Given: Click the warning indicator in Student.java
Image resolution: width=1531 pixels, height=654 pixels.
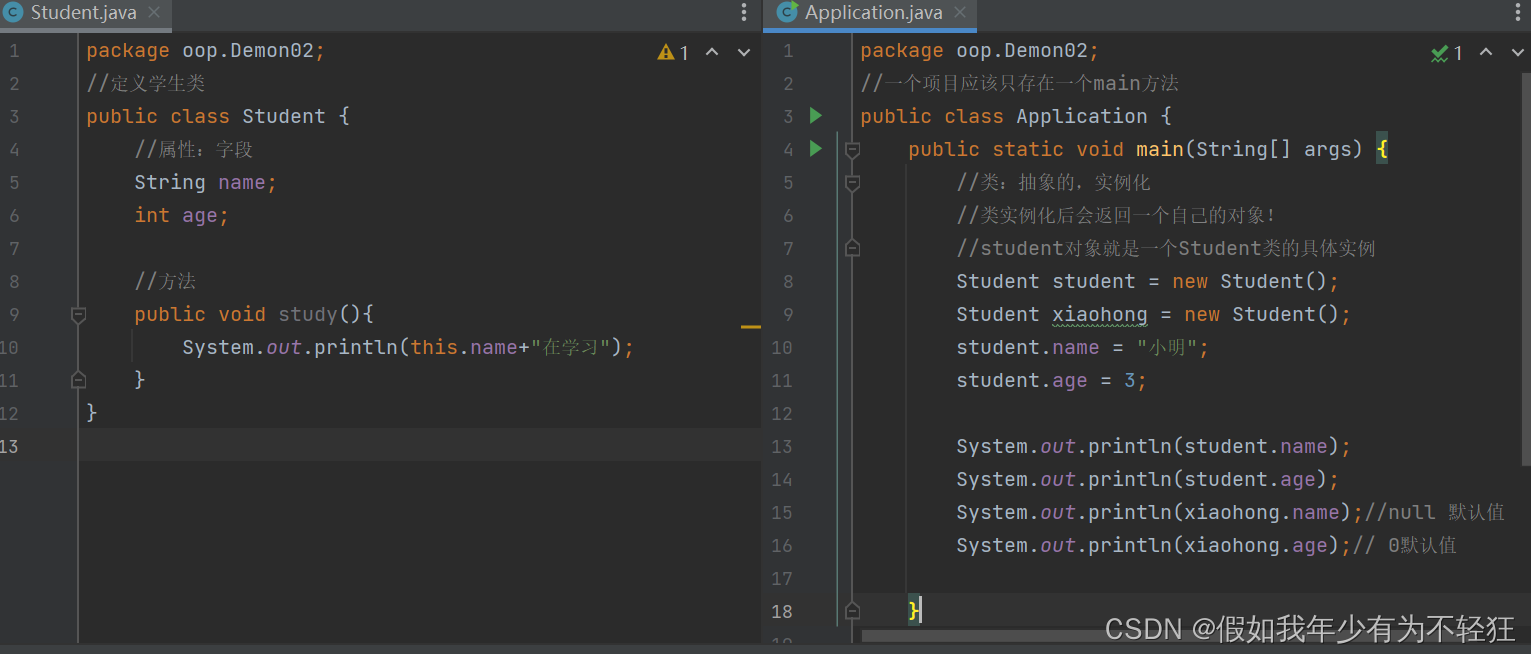Looking at the screenshot, I should (673, 52).
